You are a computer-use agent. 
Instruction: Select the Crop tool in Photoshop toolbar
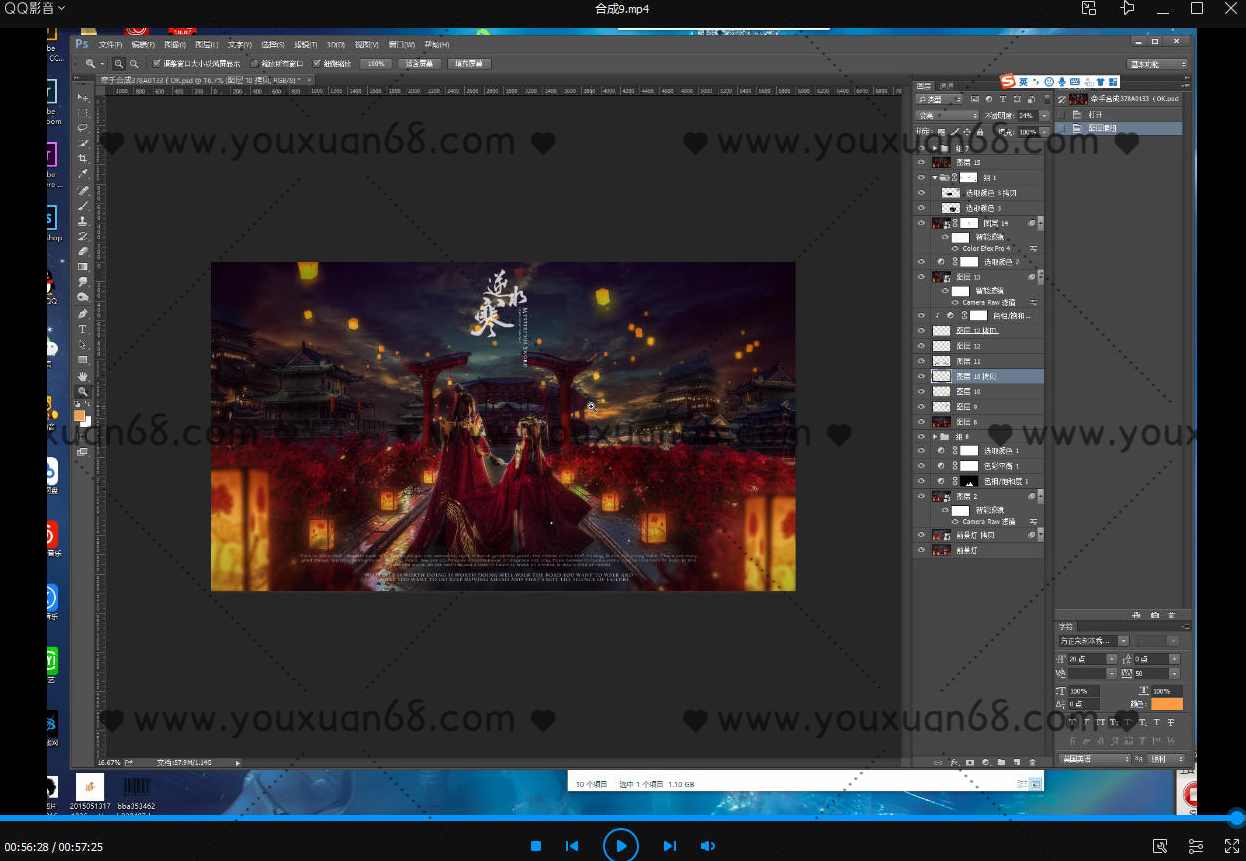click(83, 159)
